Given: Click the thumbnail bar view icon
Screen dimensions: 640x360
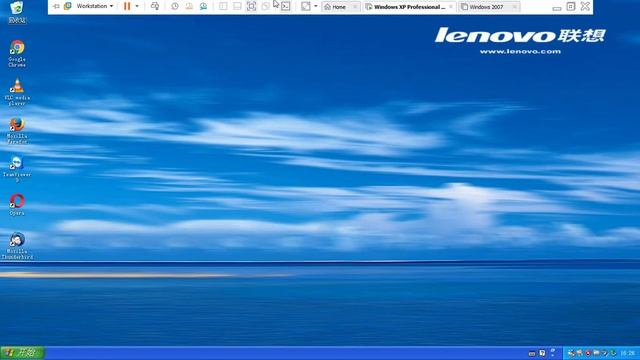Looking at the screenshot, I should pos(237,6).
